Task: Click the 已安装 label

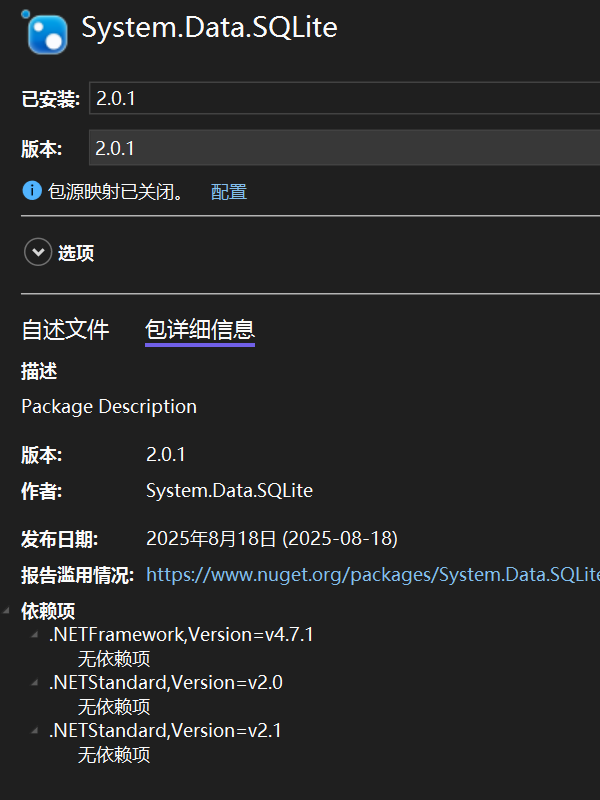Action: tap(51, 99)
